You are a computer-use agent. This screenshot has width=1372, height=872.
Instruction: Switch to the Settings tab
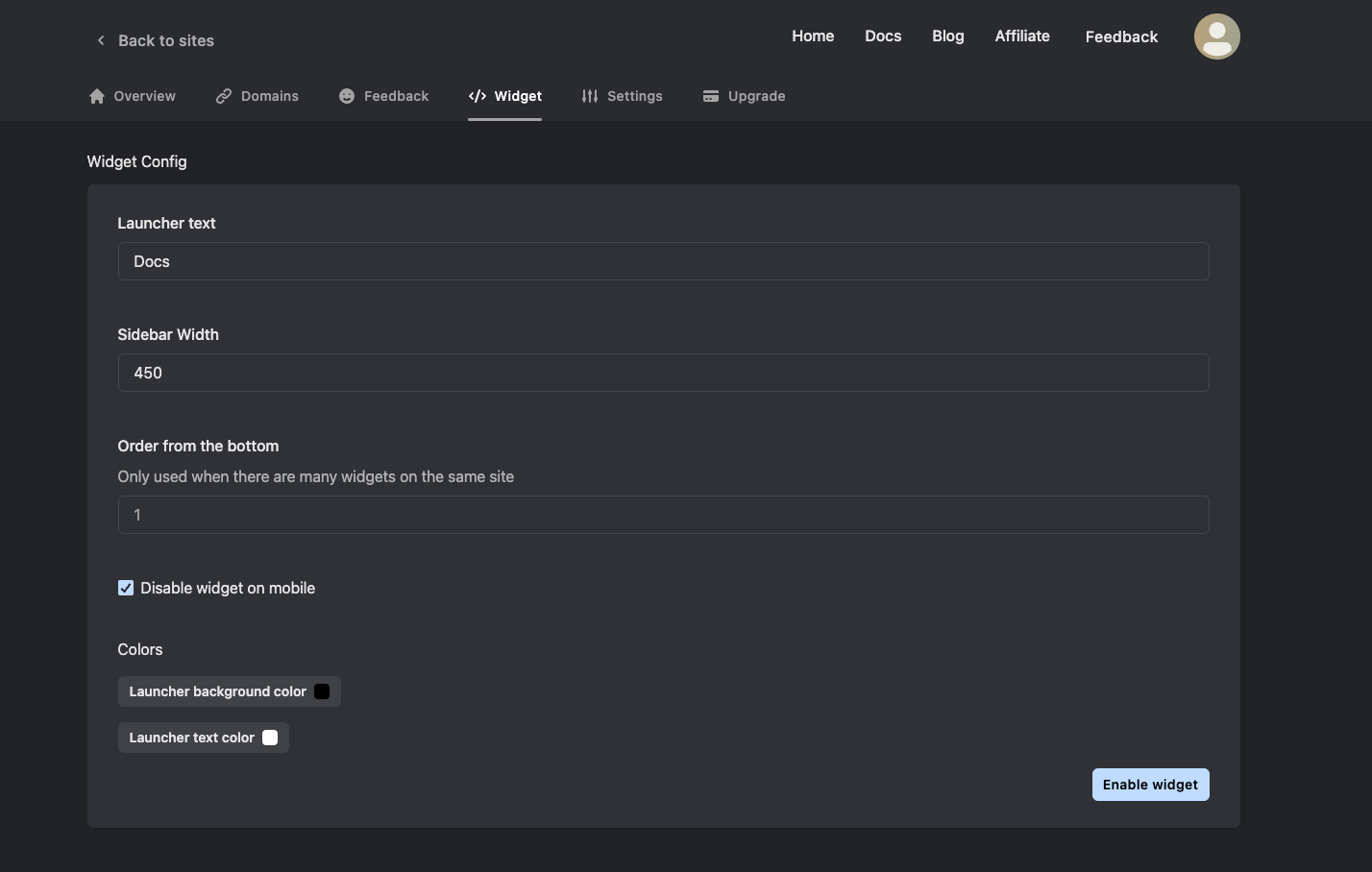(634, 96)
